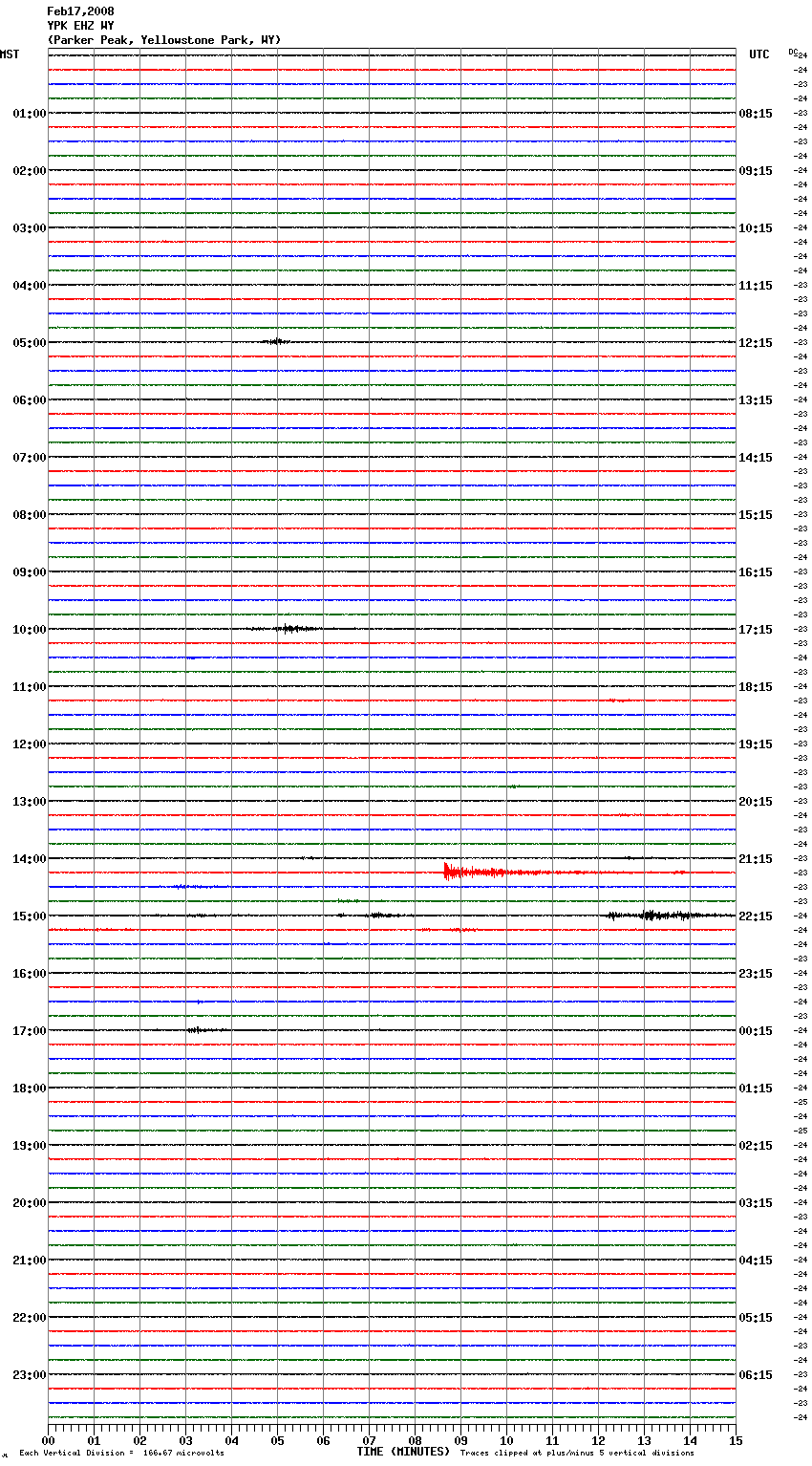Image resolution: width=812 pixels, height=1466 pixels.
Task: Click the 04:15 UTC time label
Action: click(x=756, y=1261)
